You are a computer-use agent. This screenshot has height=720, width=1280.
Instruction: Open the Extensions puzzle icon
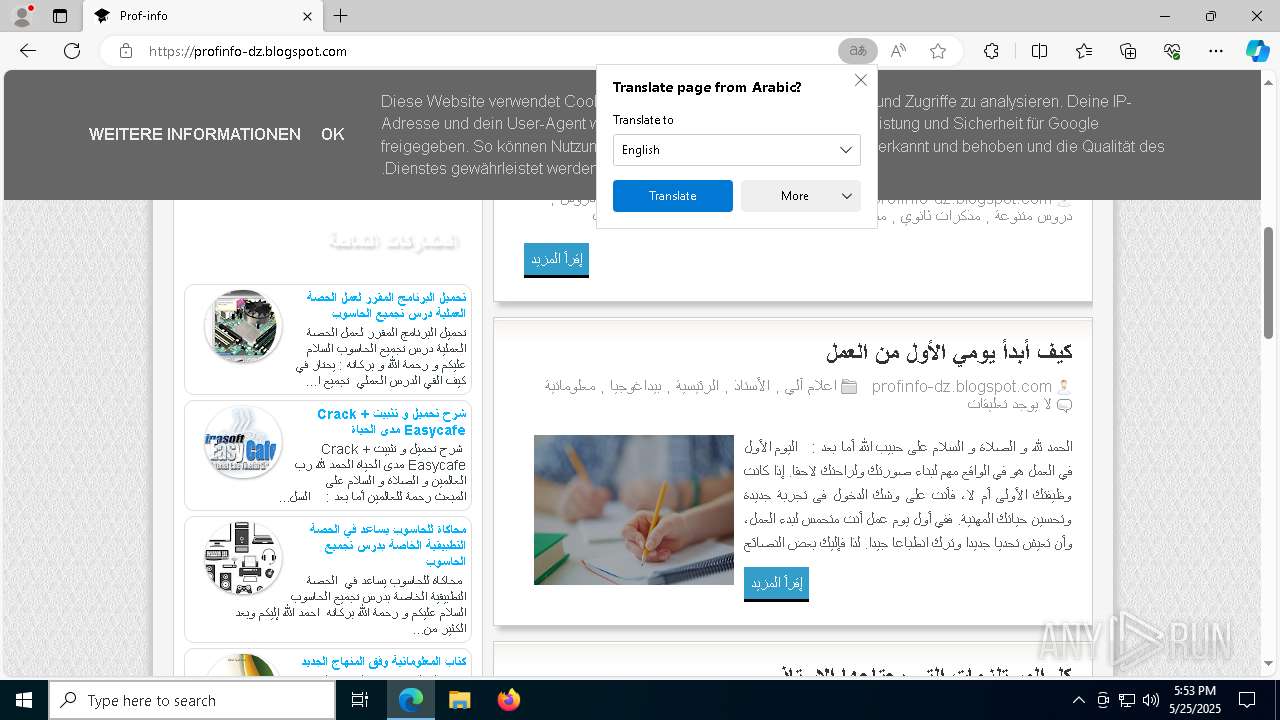click(991, 51)
